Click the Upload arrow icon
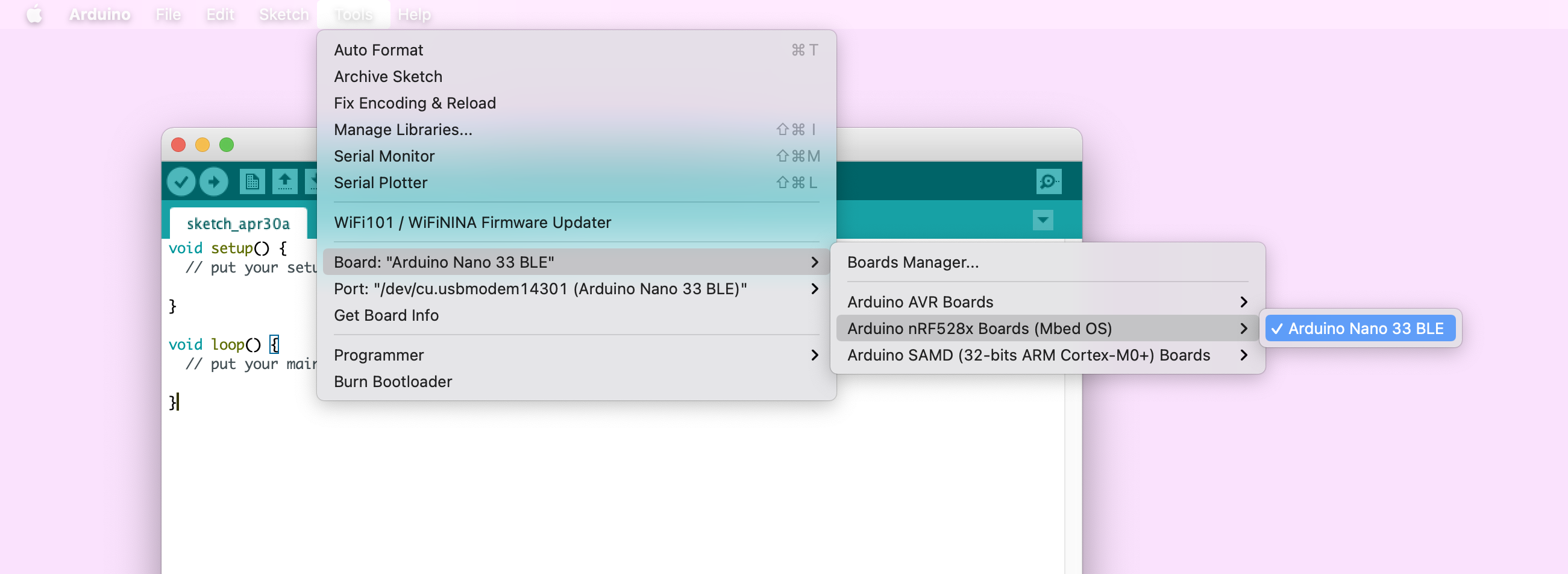1568x574 pixels. (214, 181)
